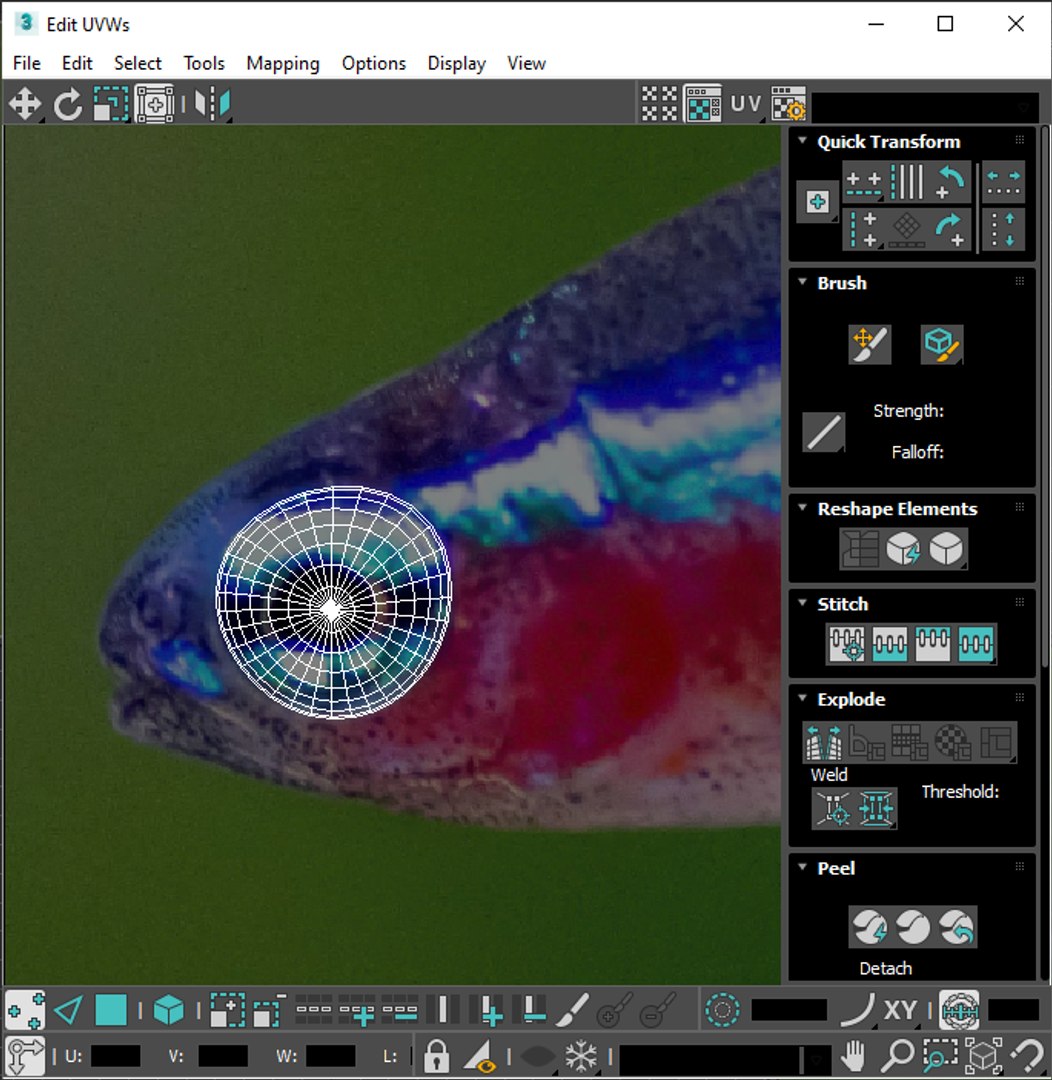
Task: Toggle Peel Mode icon
Action: pyautogui.click(x=913, y=927)
